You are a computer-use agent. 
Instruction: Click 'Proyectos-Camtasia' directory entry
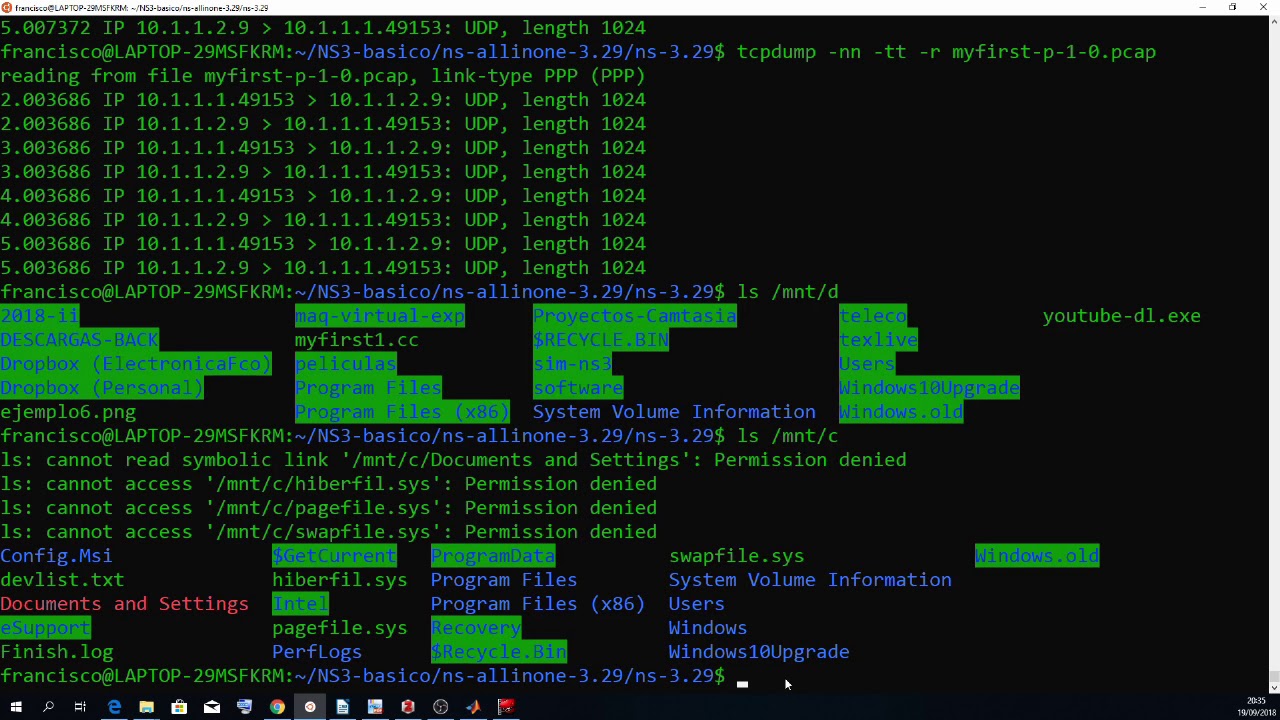(x=634, y=316)
